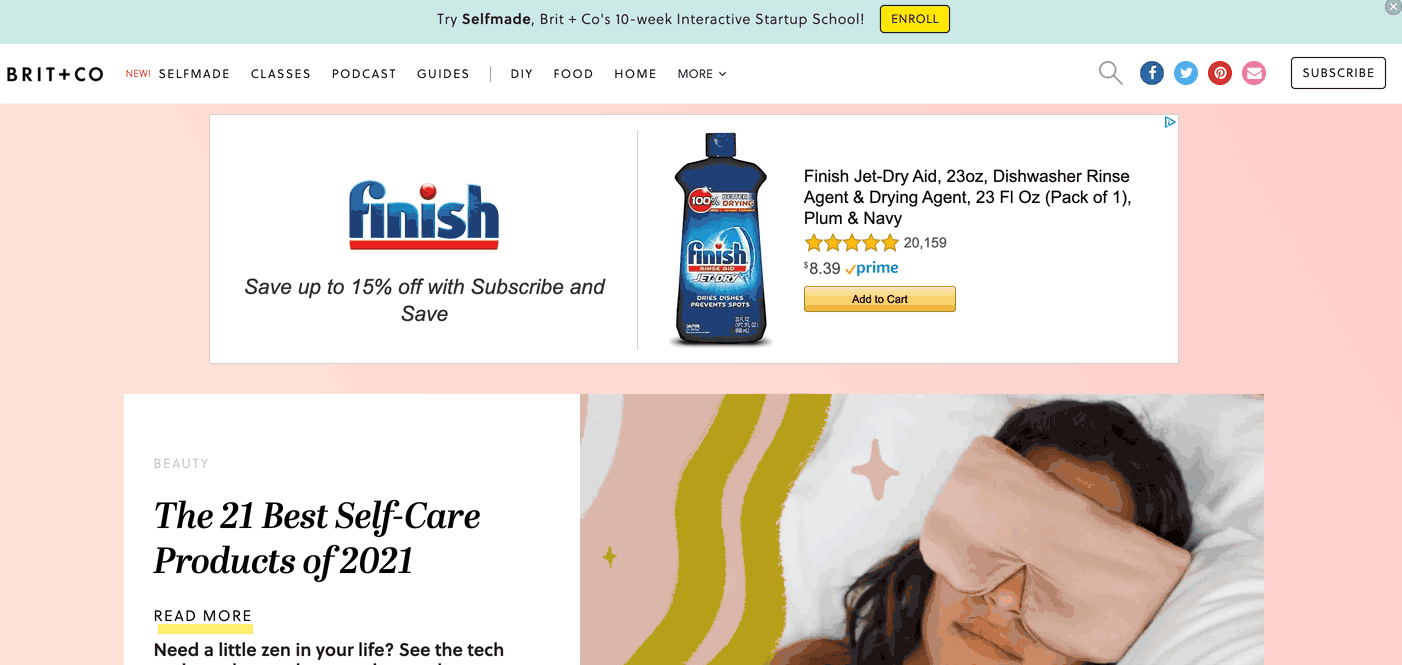Viewport: 1402px width, 665px height.
Task: Select the Food category
Action: click(x=573, y=74)
